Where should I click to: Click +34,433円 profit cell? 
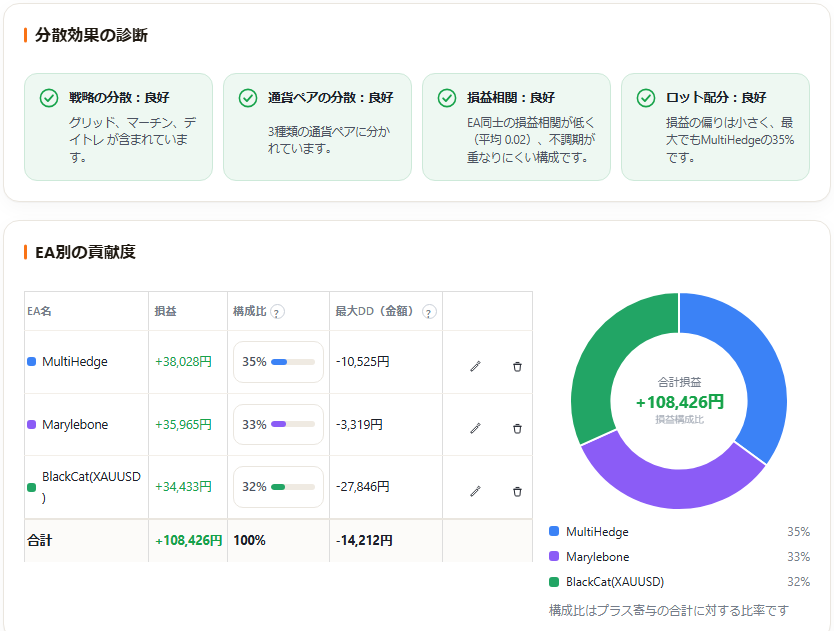coord(183,487)
